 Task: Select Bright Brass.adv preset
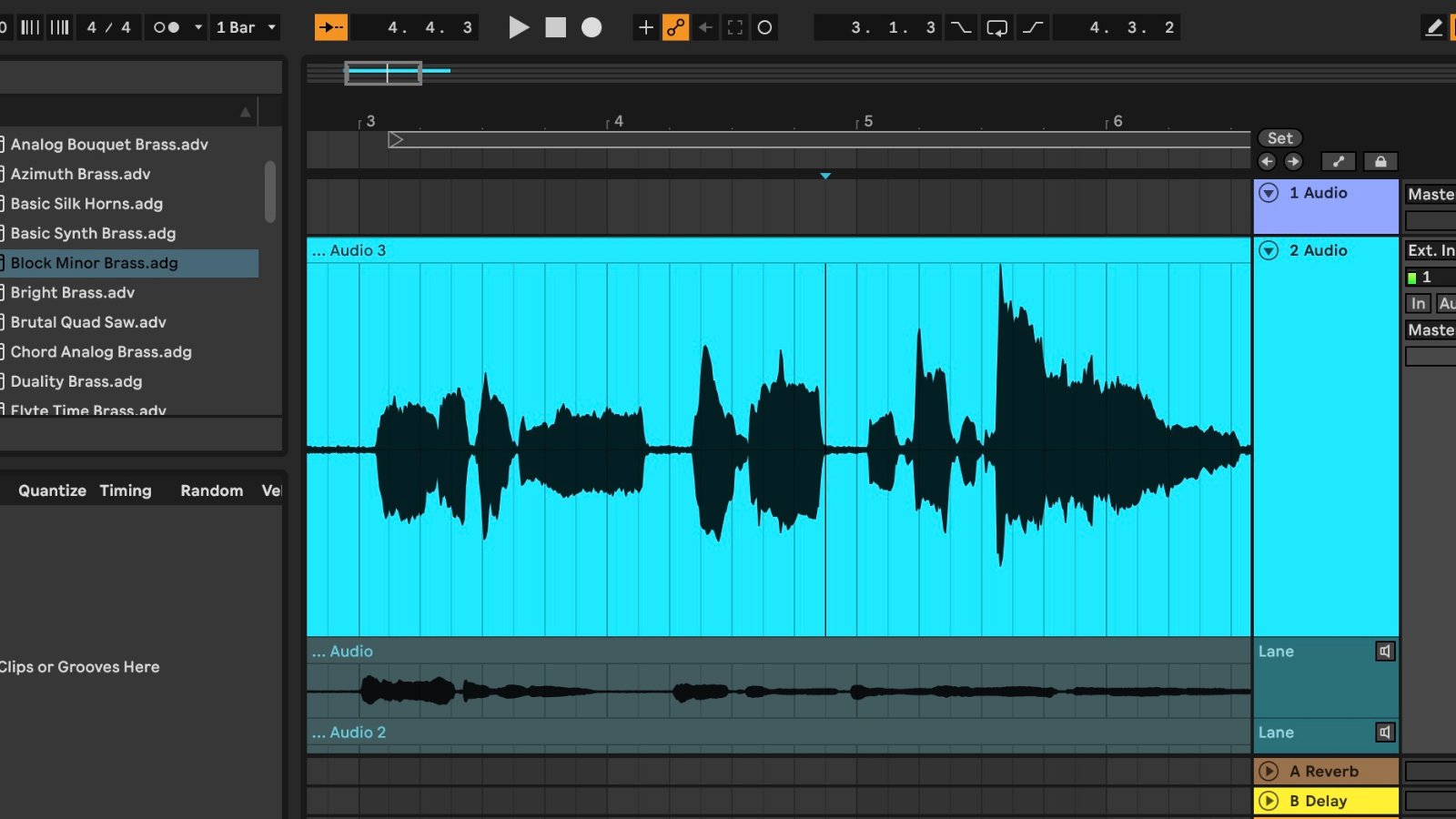73,292
